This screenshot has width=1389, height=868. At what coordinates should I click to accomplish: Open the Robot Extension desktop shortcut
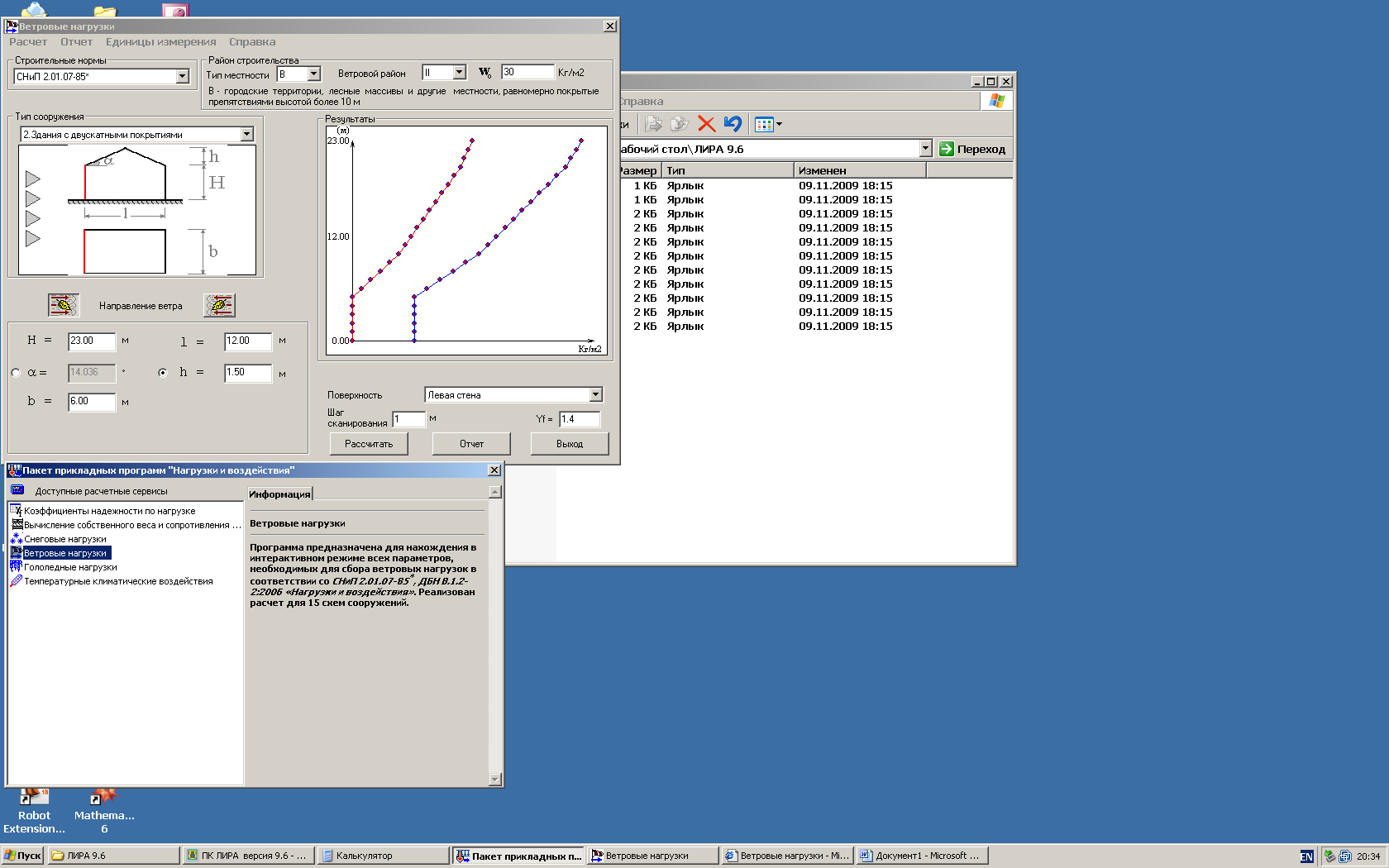tap(34, 811)
